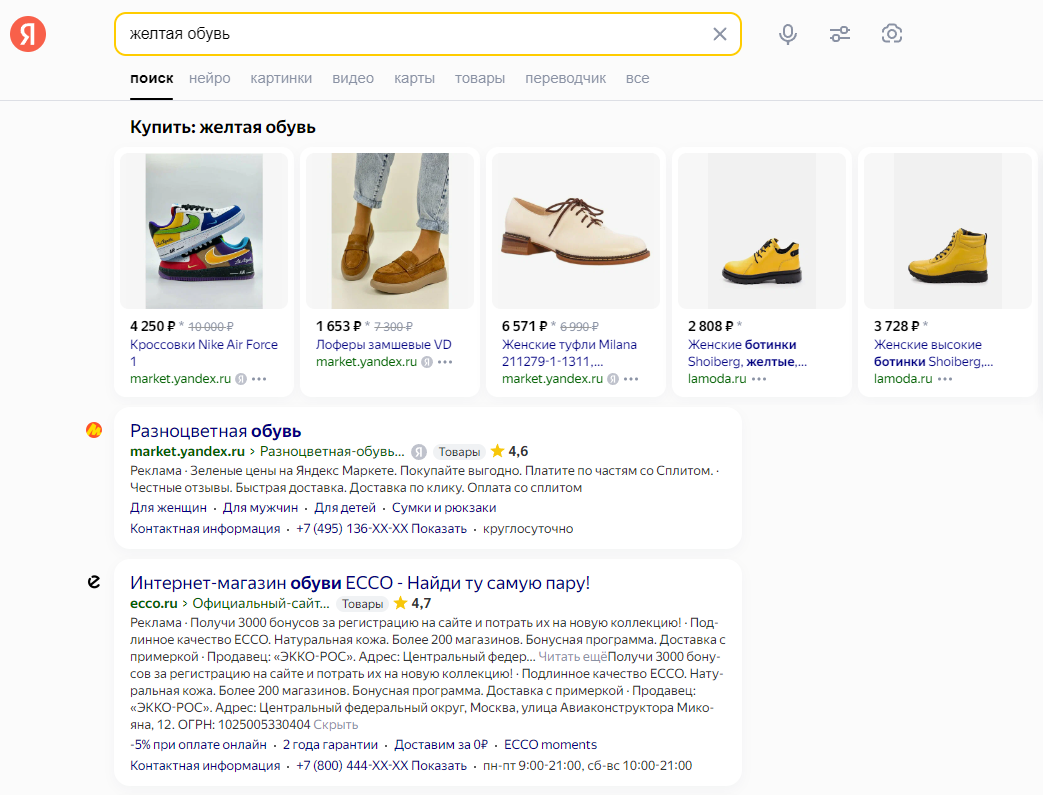Screen dimensions: 1043x795
Task: Click Товары label in ecco.ru result
Action: 362,604
